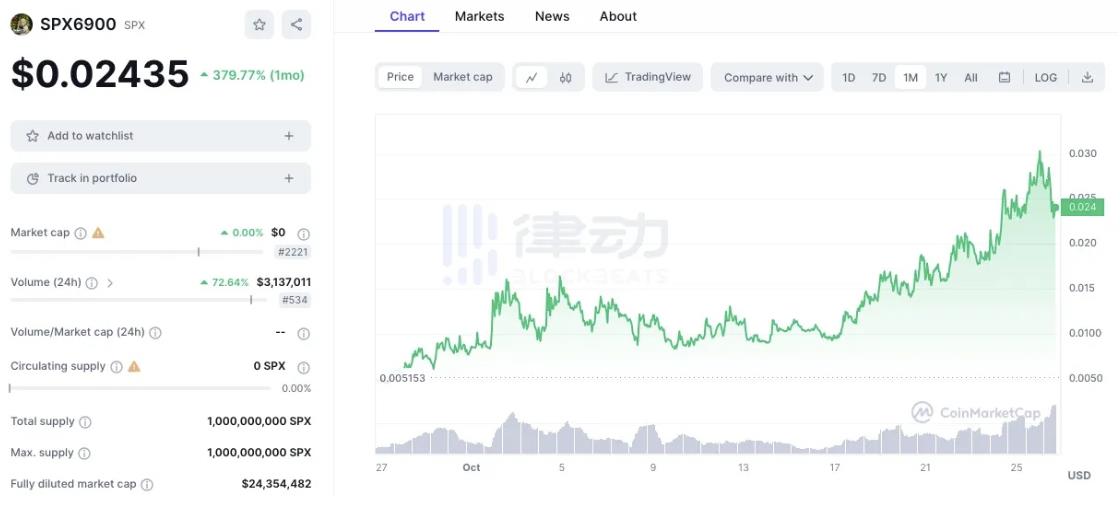Click the Fully diluted market cap info icon

tap(147, 485)
